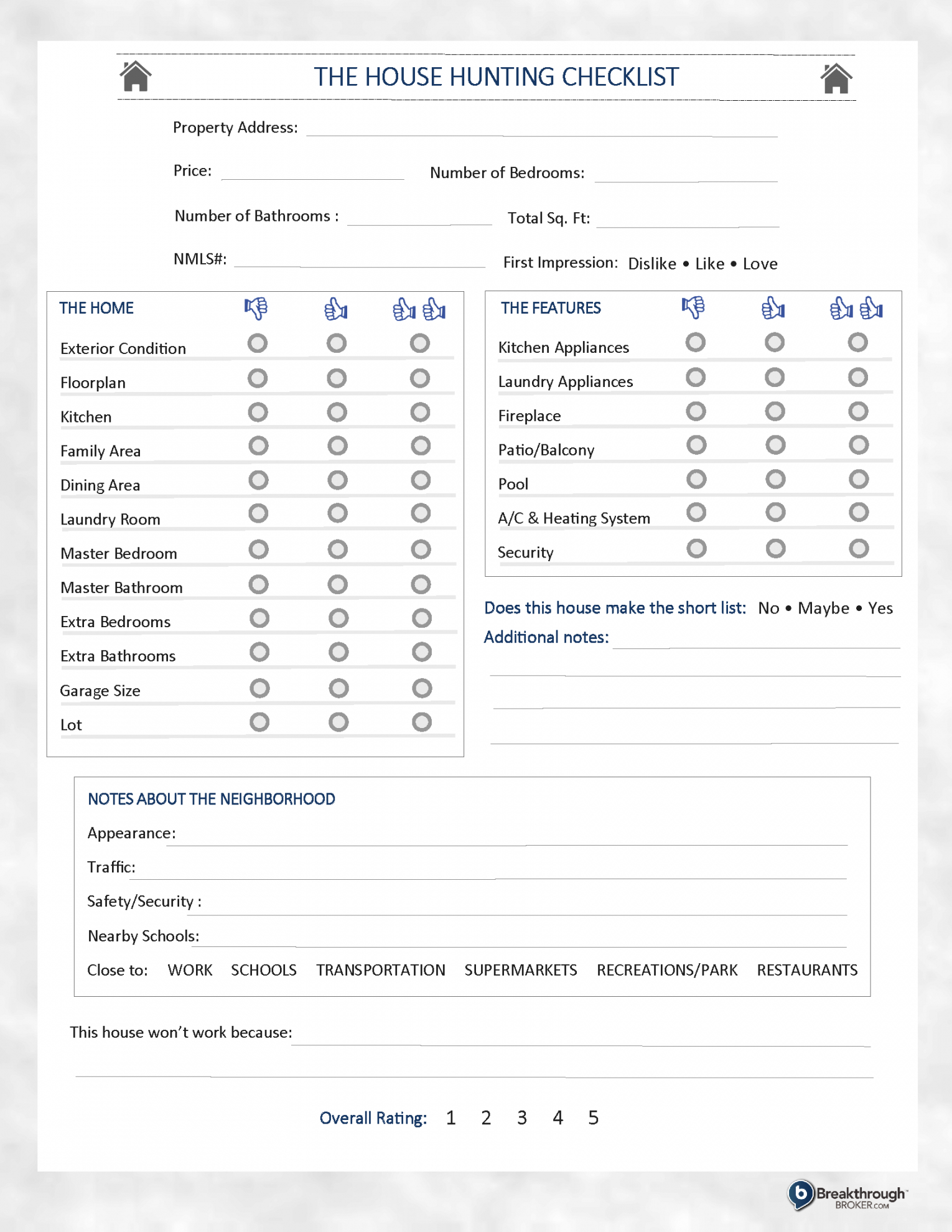Click double thumbs-up icon in The Features header
The width and height of the screenshot is (952, 1232).
pyautogui.click(x=856, y=308)
